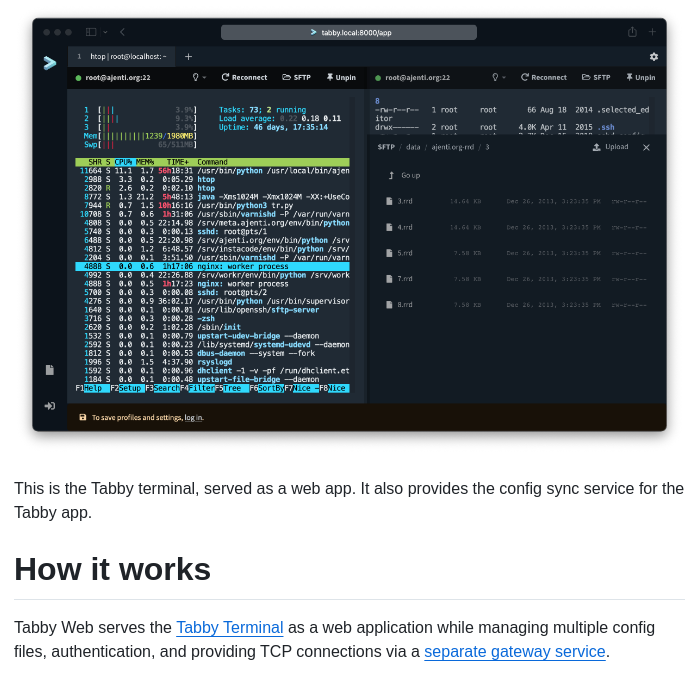This screenshot has width=694, height=675.
Task: Toggle the browser sidebar icon
Action: click(91, 32)
